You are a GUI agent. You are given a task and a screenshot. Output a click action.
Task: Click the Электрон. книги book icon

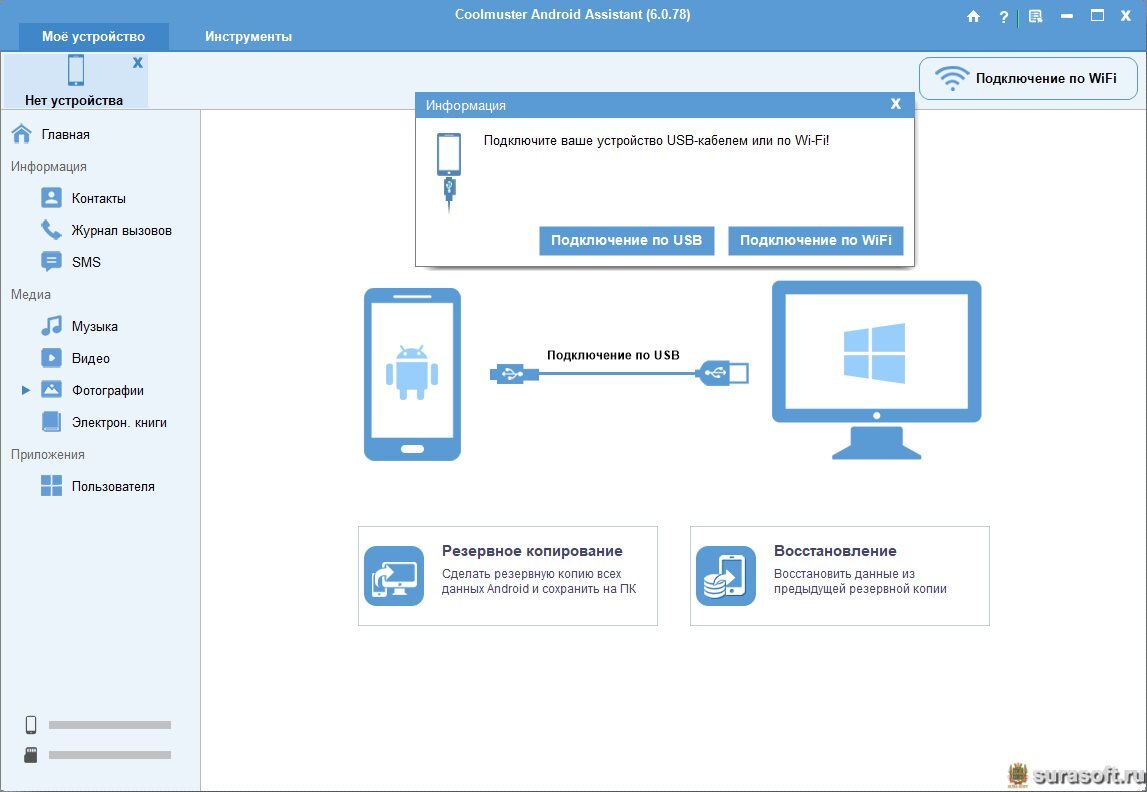tap(51, 422)
